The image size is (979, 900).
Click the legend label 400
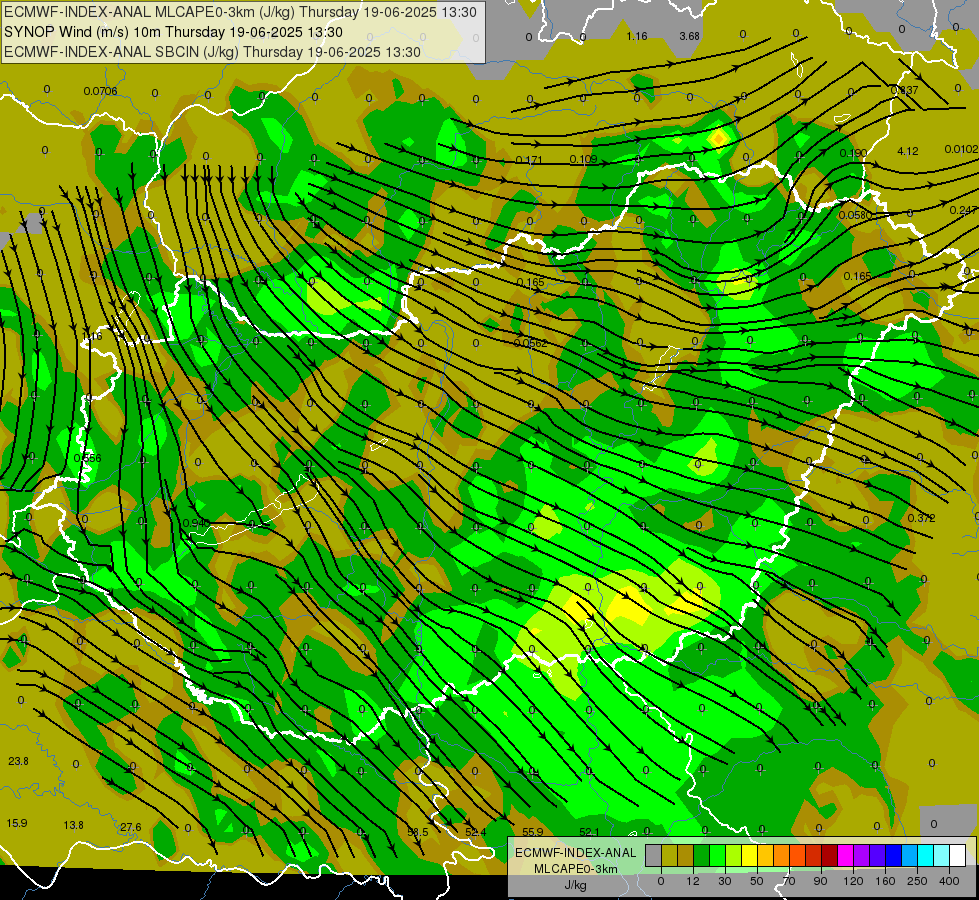[949, 881]
